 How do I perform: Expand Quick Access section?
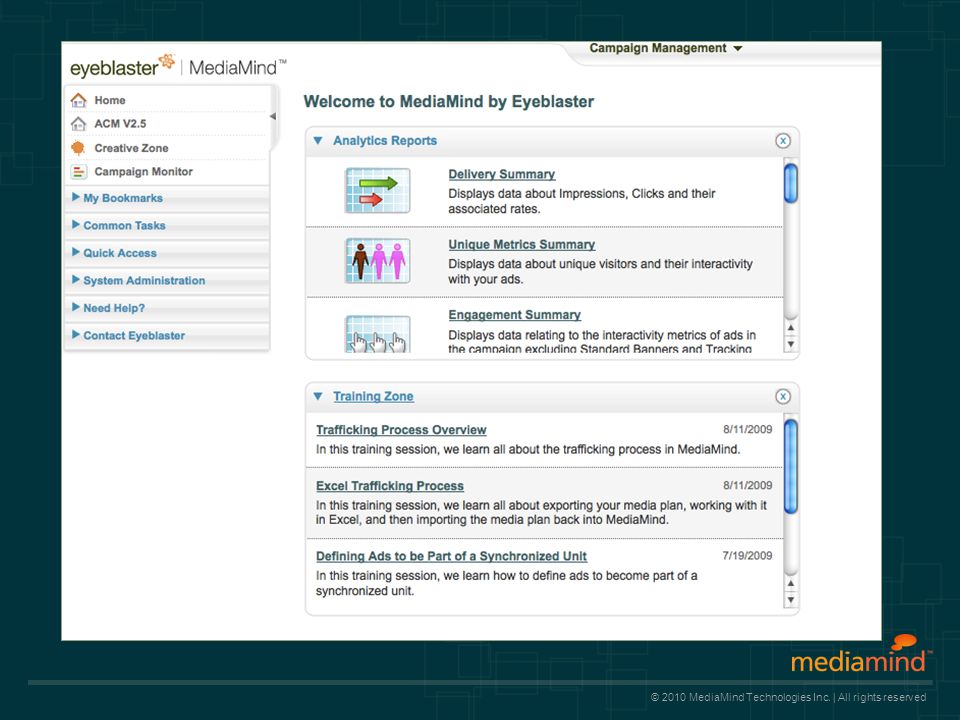pos(167,253)
